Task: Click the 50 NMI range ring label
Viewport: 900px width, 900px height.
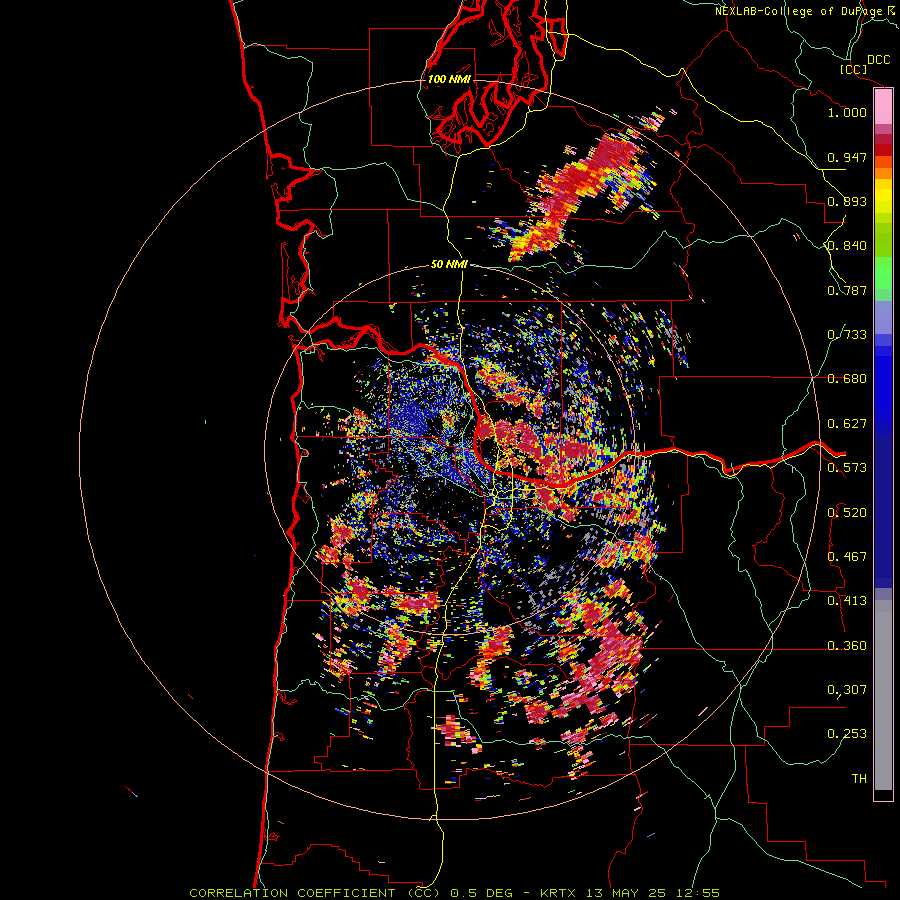Action: [x=449, y=265]
